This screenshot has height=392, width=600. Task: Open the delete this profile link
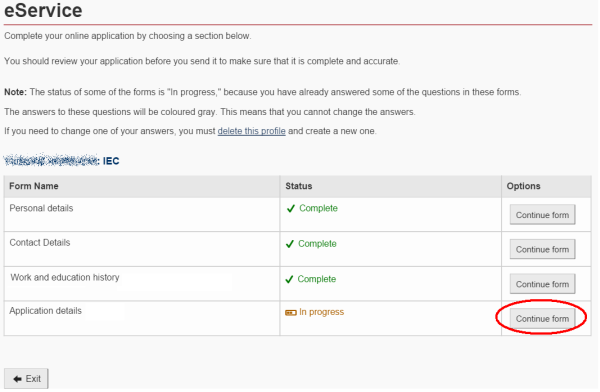click(251, 131)
